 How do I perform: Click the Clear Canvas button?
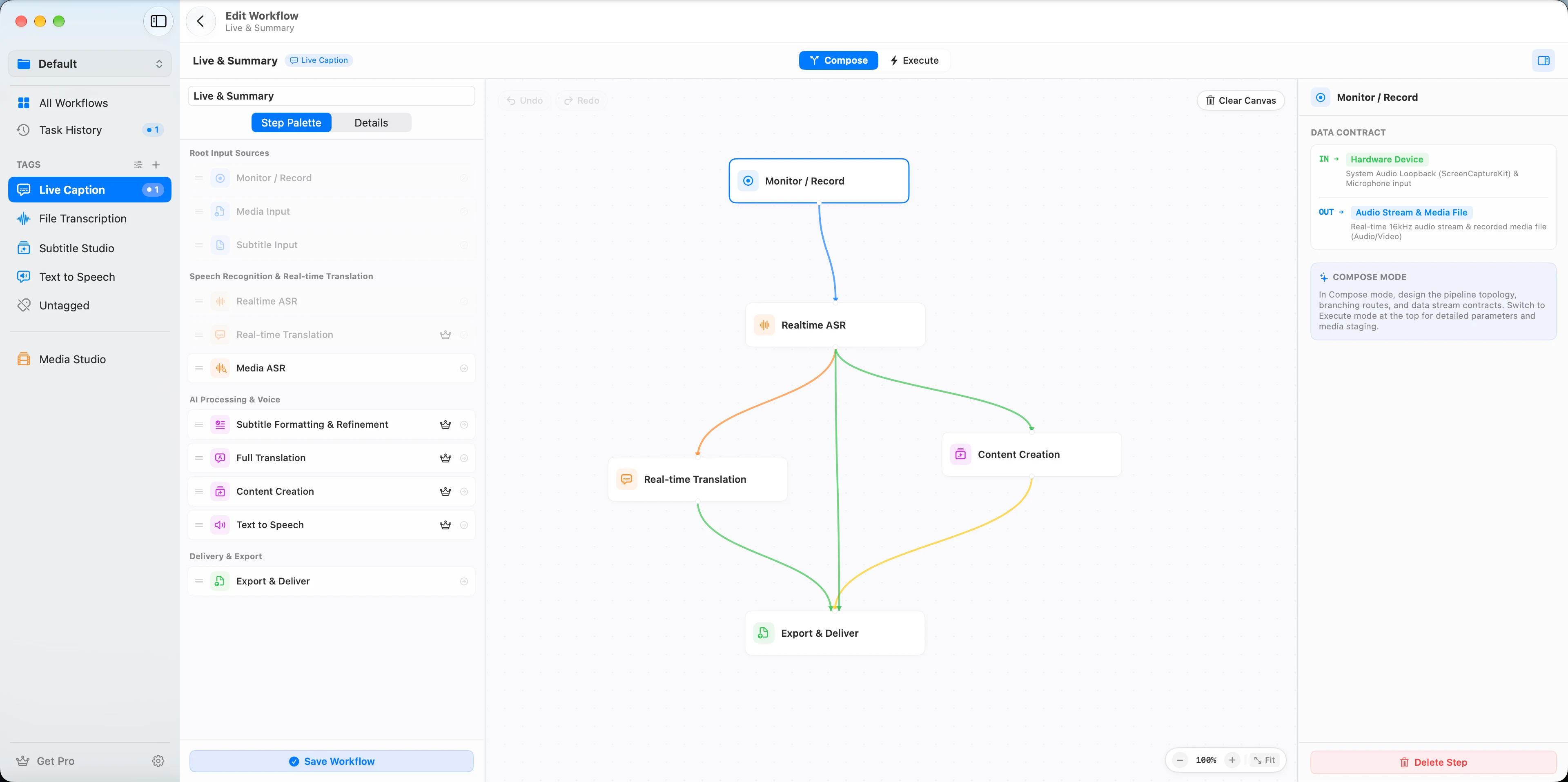click(1241, 100)
